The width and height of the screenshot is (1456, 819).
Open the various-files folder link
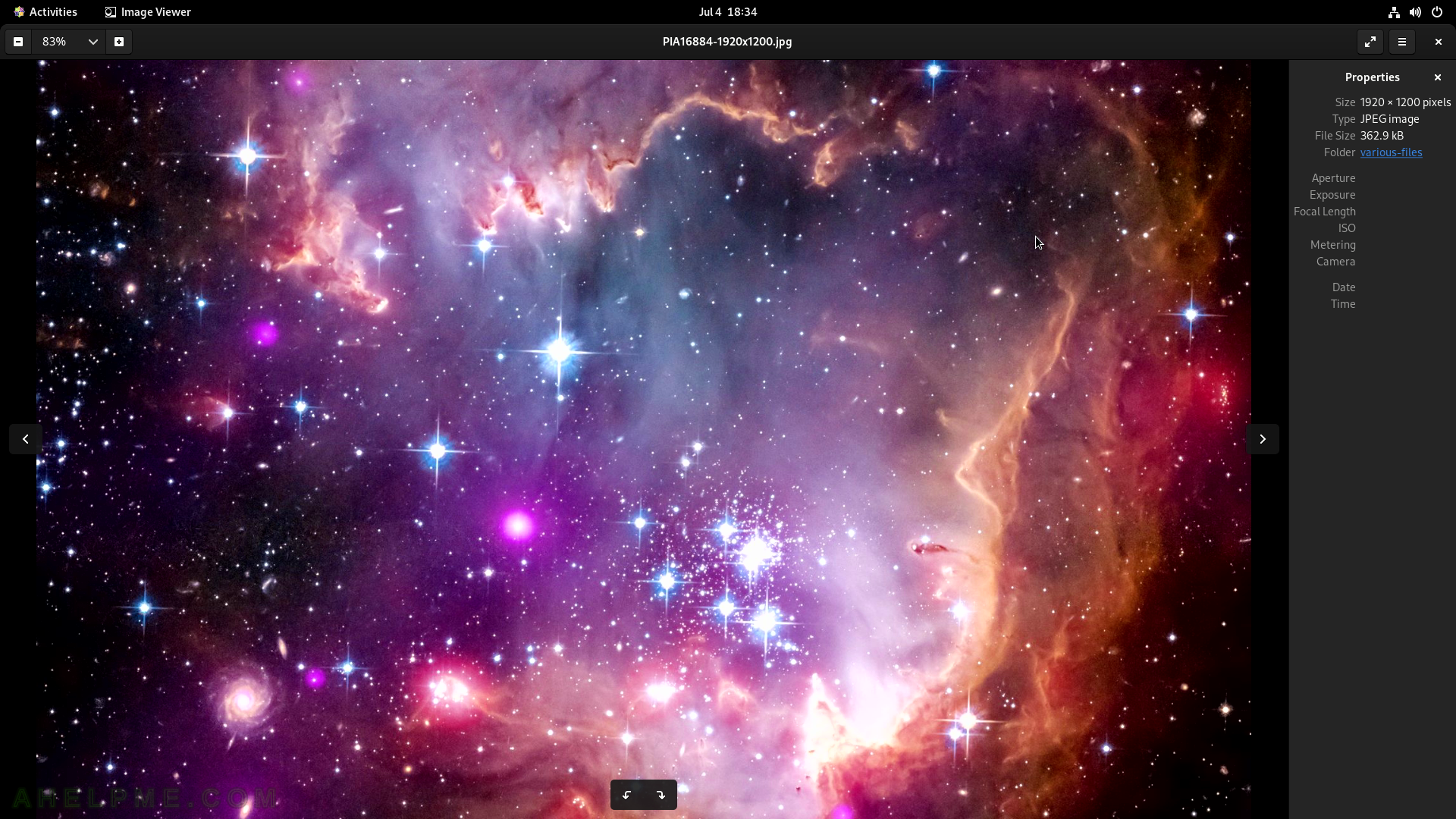[1391, 152]
